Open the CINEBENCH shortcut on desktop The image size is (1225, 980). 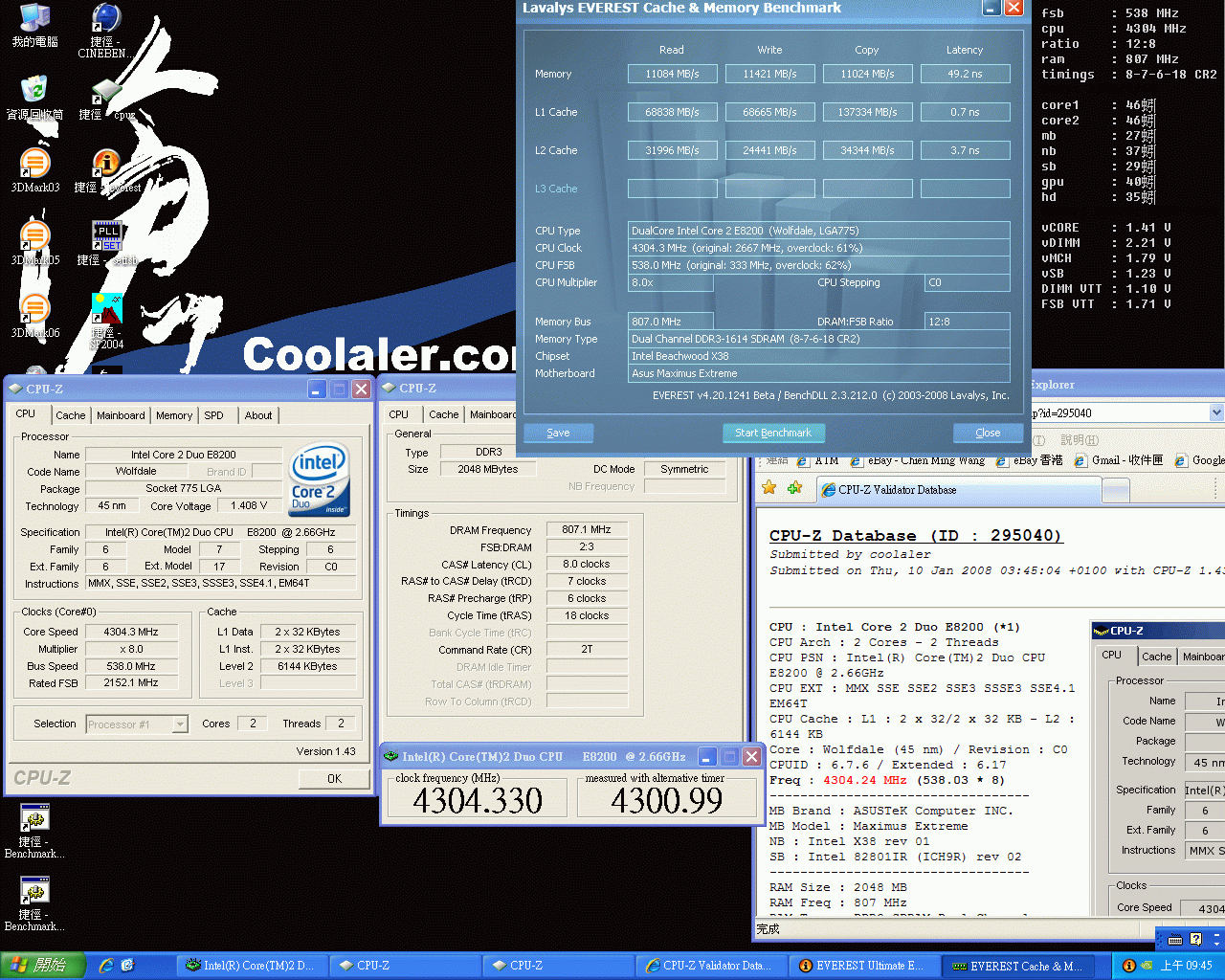[x=105, y=31]
